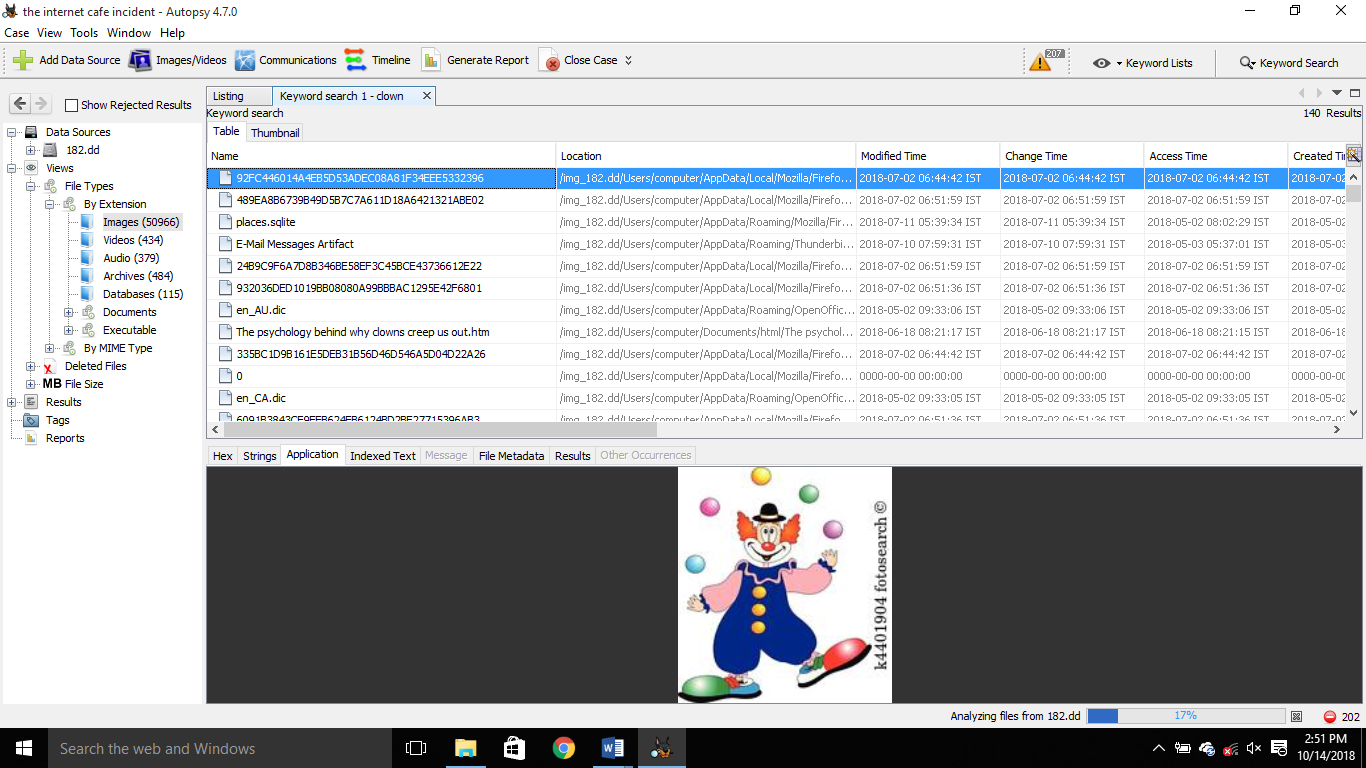Click the Add Data Source icon
Image resolution: width=1366 pixels, height=768 pixels.
23,60
